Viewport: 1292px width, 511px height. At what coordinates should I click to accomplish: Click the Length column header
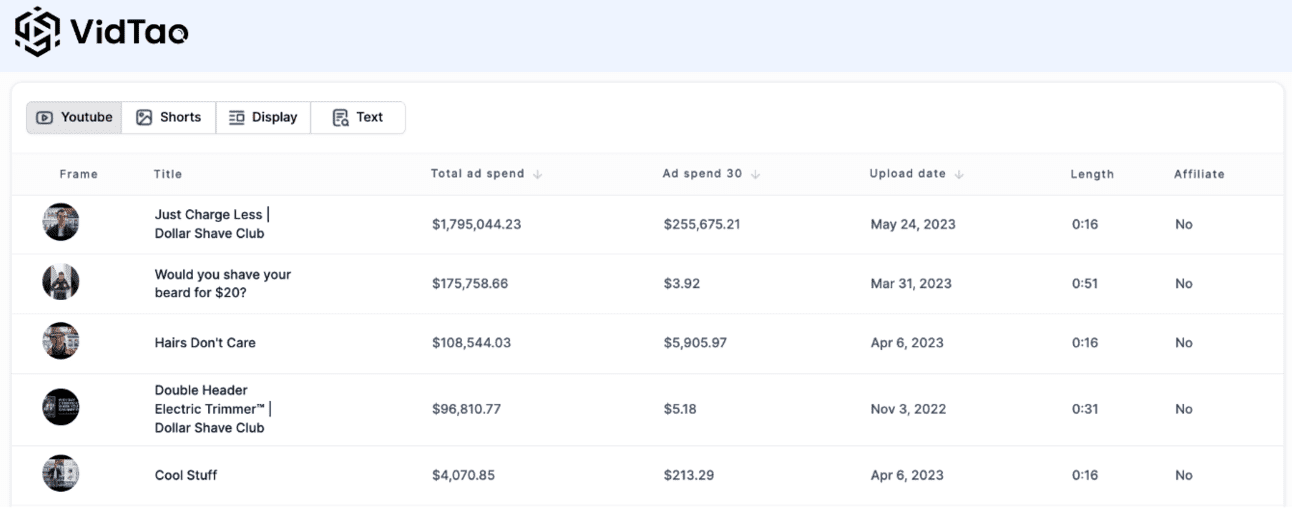coord(1092,174)
